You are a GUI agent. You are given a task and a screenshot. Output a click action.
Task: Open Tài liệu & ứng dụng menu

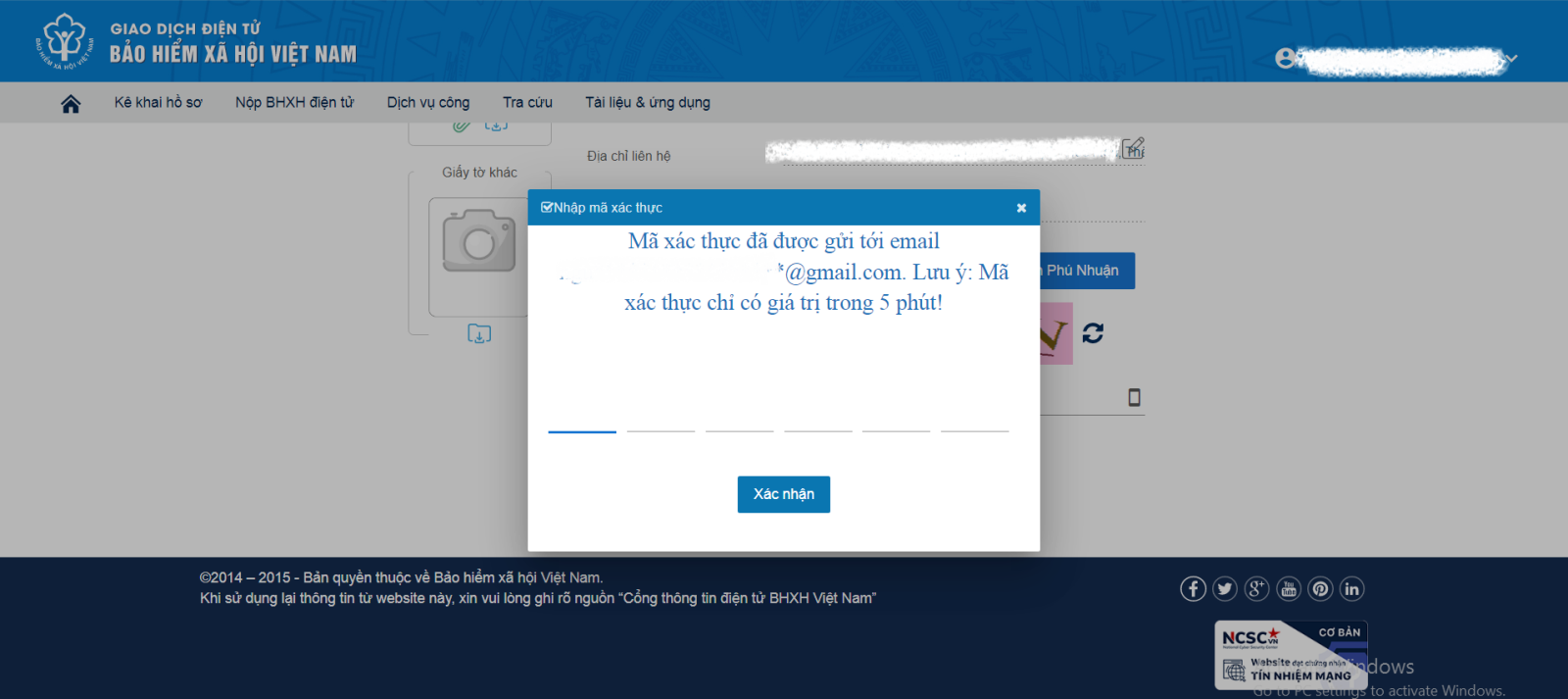pyautogui.click(x=648, y=102)
